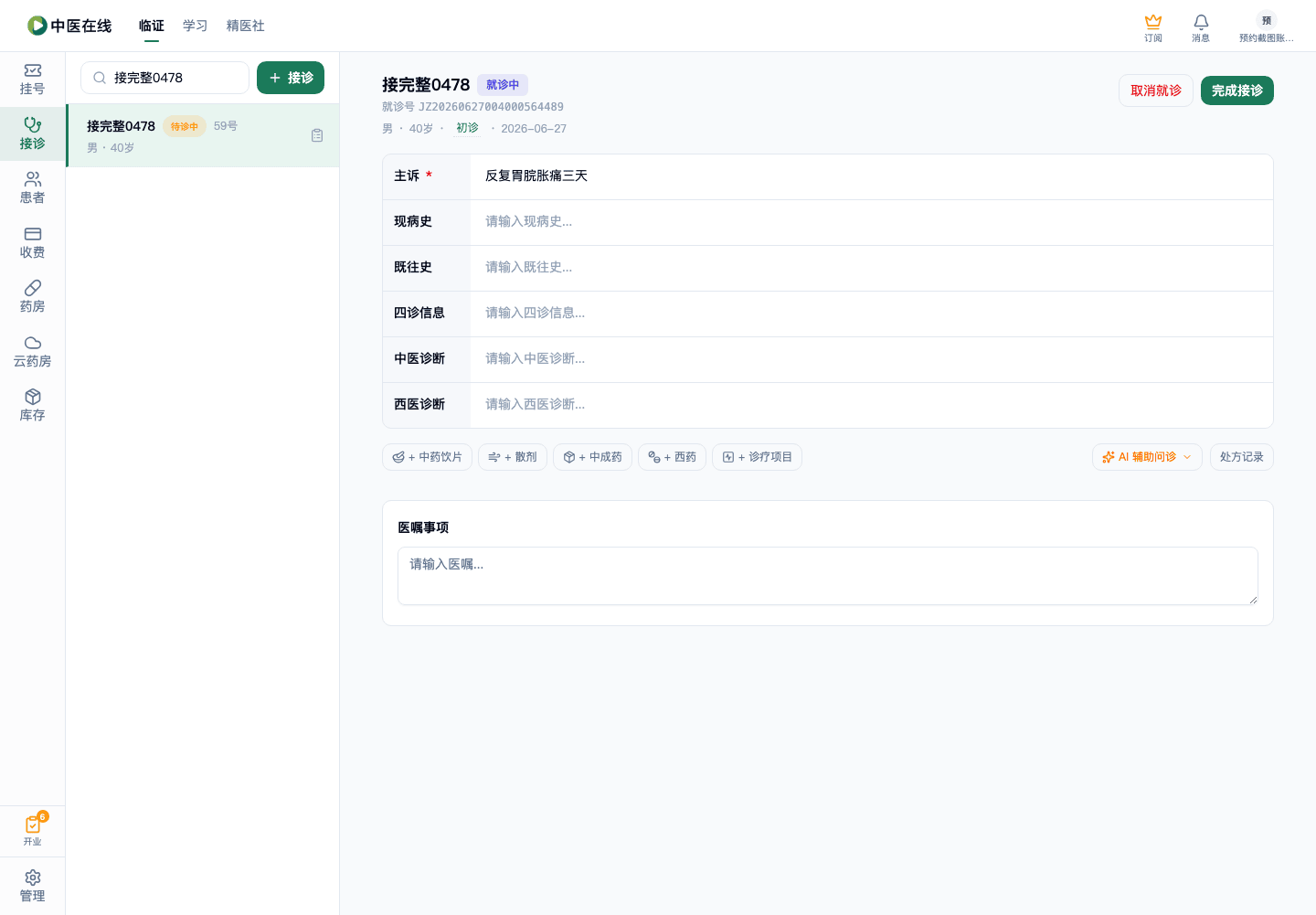Switch to the 精医社 tab
The height and width of the screenshot is (915, 1316).
(x=246, y=26)
